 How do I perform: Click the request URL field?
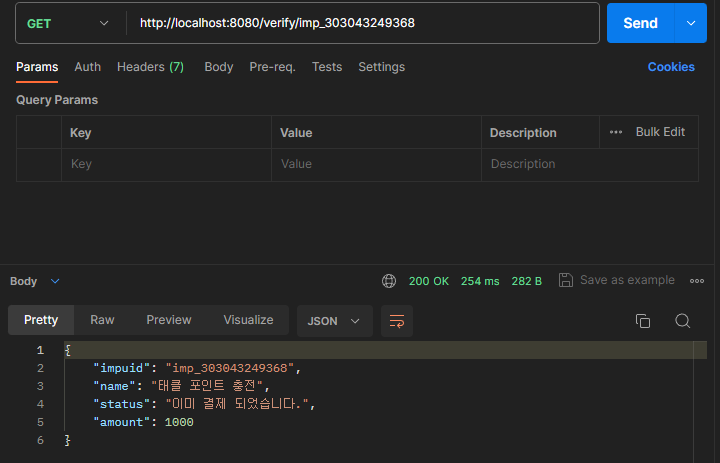click(363, 23)
